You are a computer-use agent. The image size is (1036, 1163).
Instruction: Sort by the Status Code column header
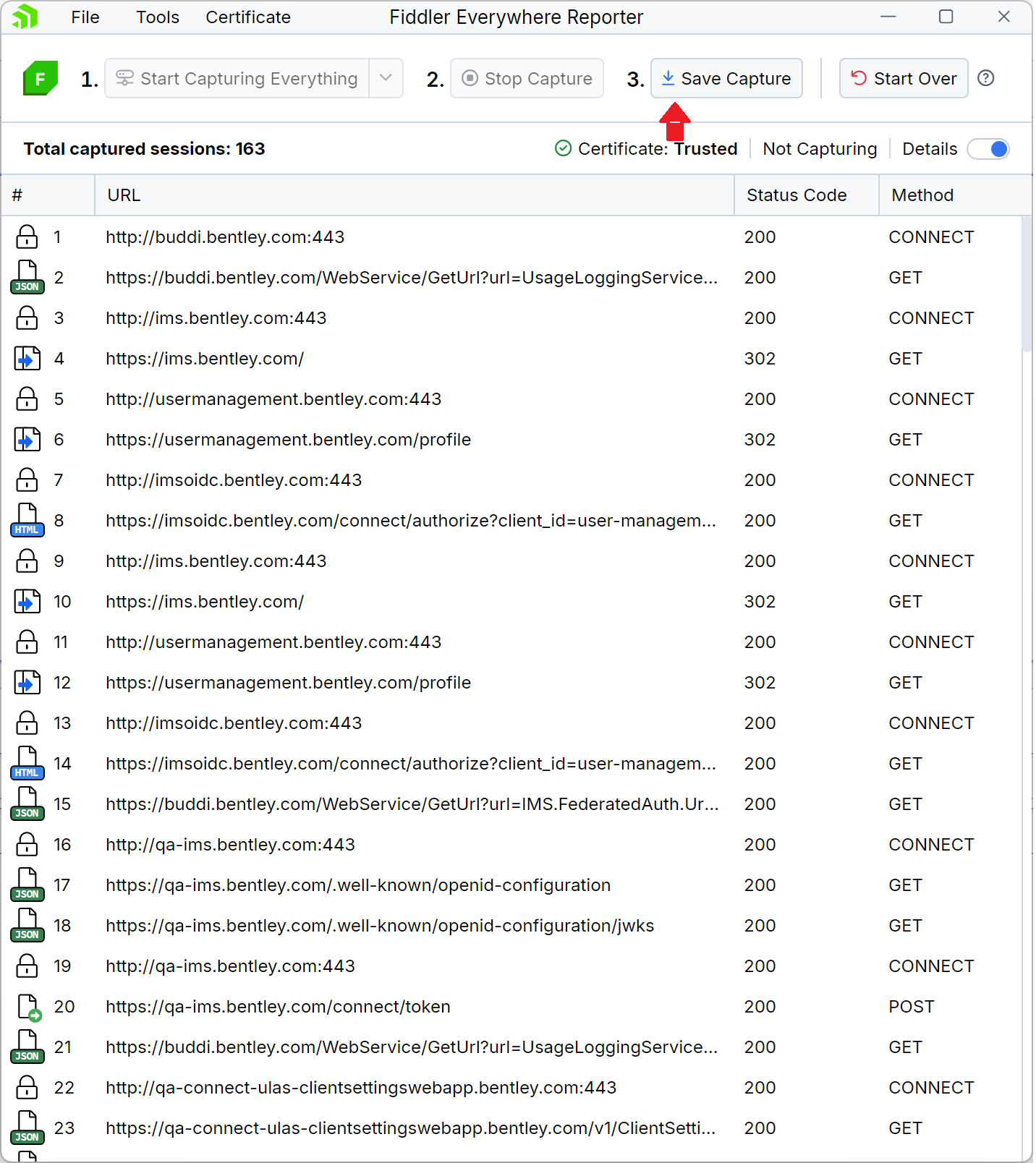pyautogui.click(x=807, y=195)
